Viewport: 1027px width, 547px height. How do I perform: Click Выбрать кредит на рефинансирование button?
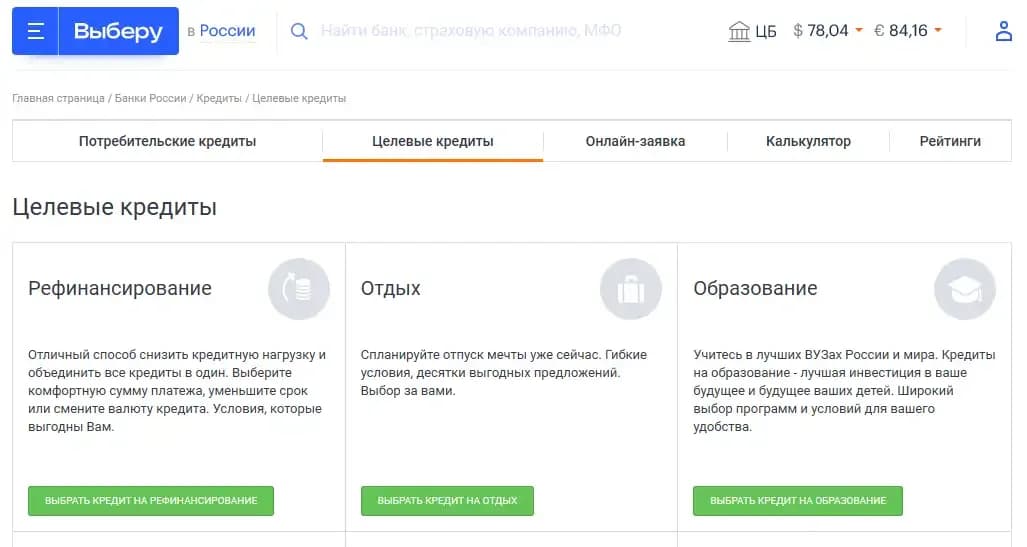tap(151, 500)
